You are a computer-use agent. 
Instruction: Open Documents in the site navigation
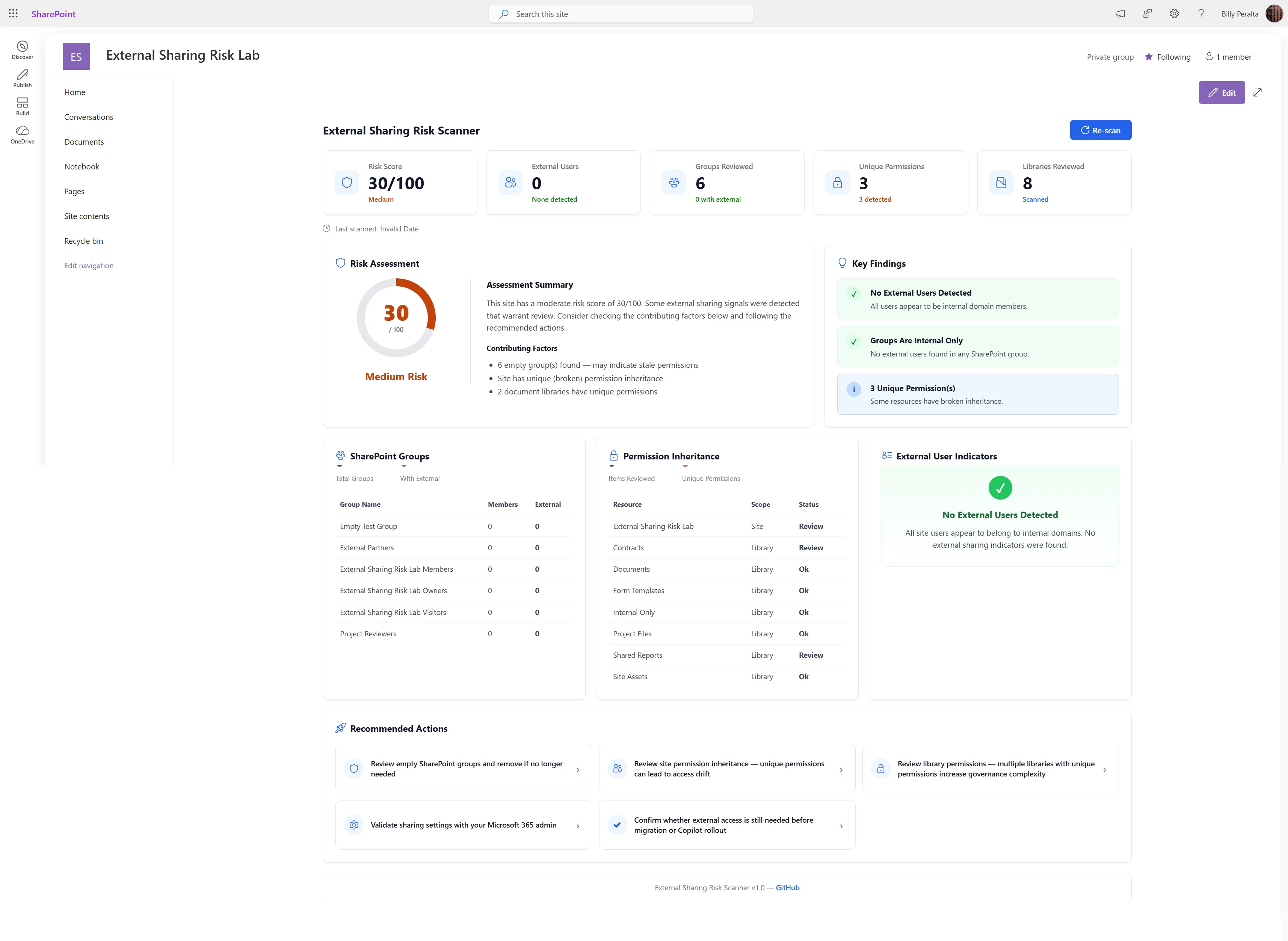84,142
